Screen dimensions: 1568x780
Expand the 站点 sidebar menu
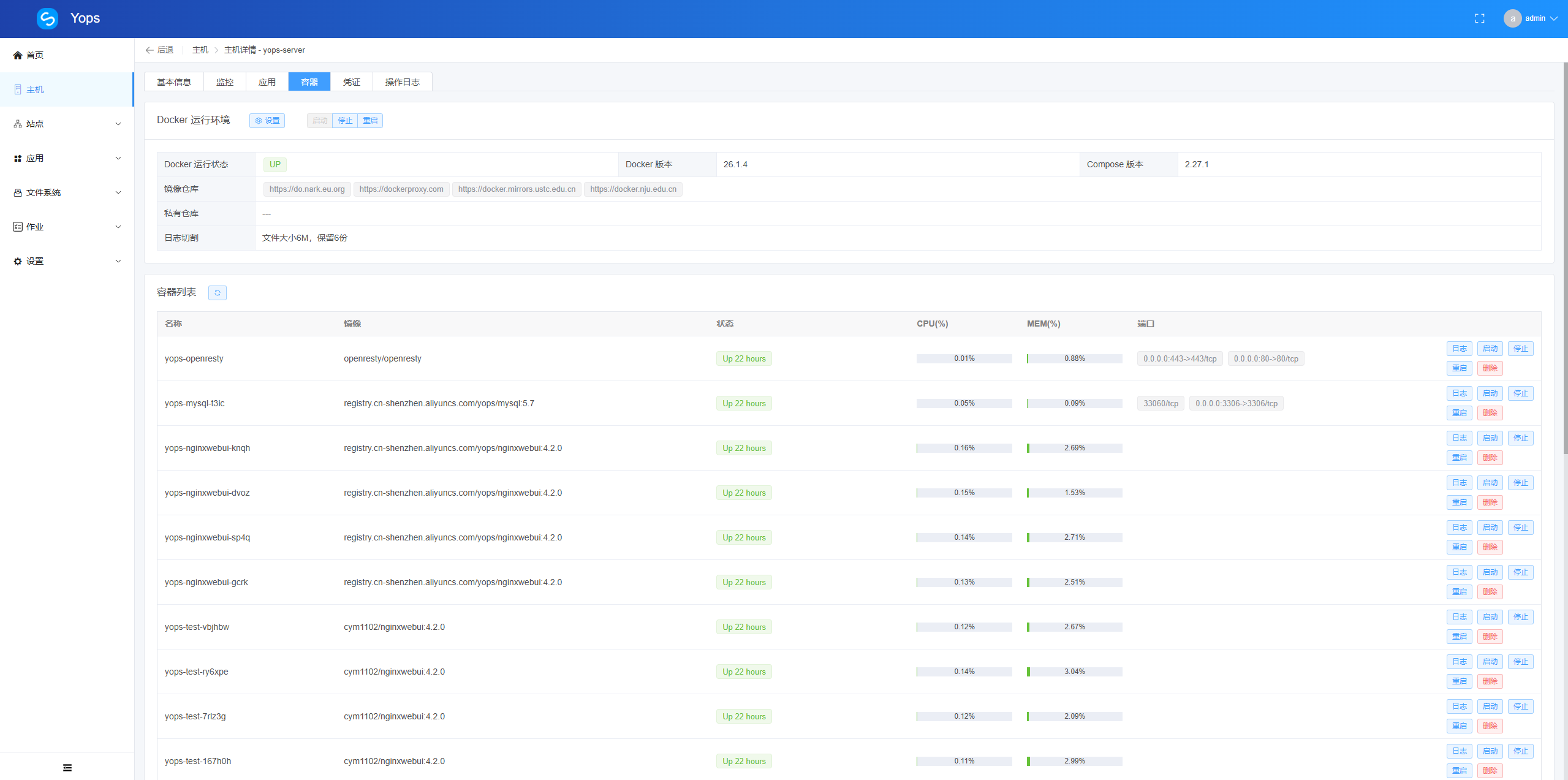click(x=118, y=124)
